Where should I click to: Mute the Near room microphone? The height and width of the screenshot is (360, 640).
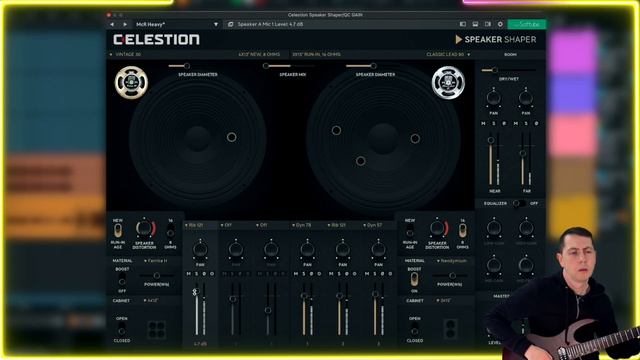click(484, 123)
